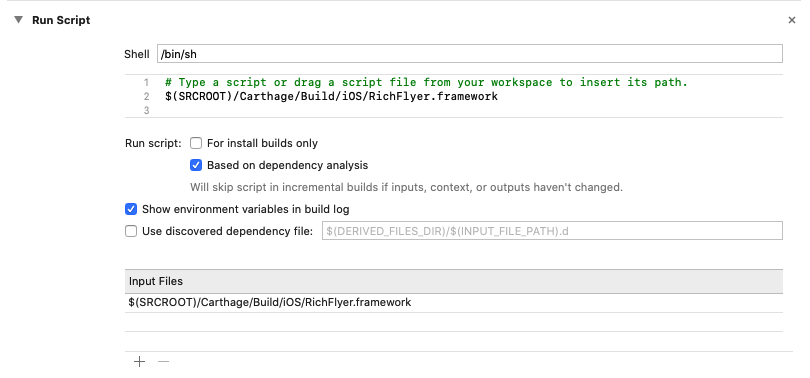Click the discovered dependency file path field

coord(552,231)
